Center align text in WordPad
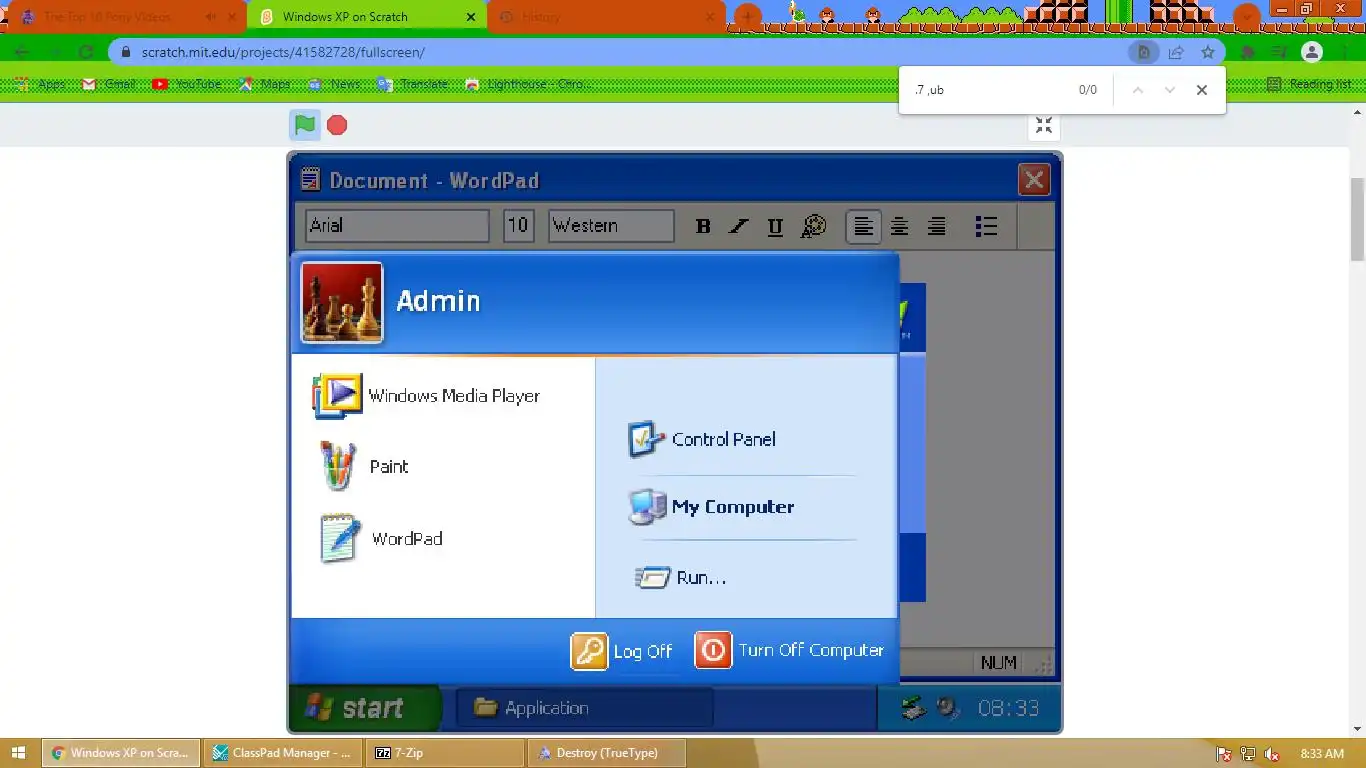This screenshot has width=1366, height=768. [900, 226]
